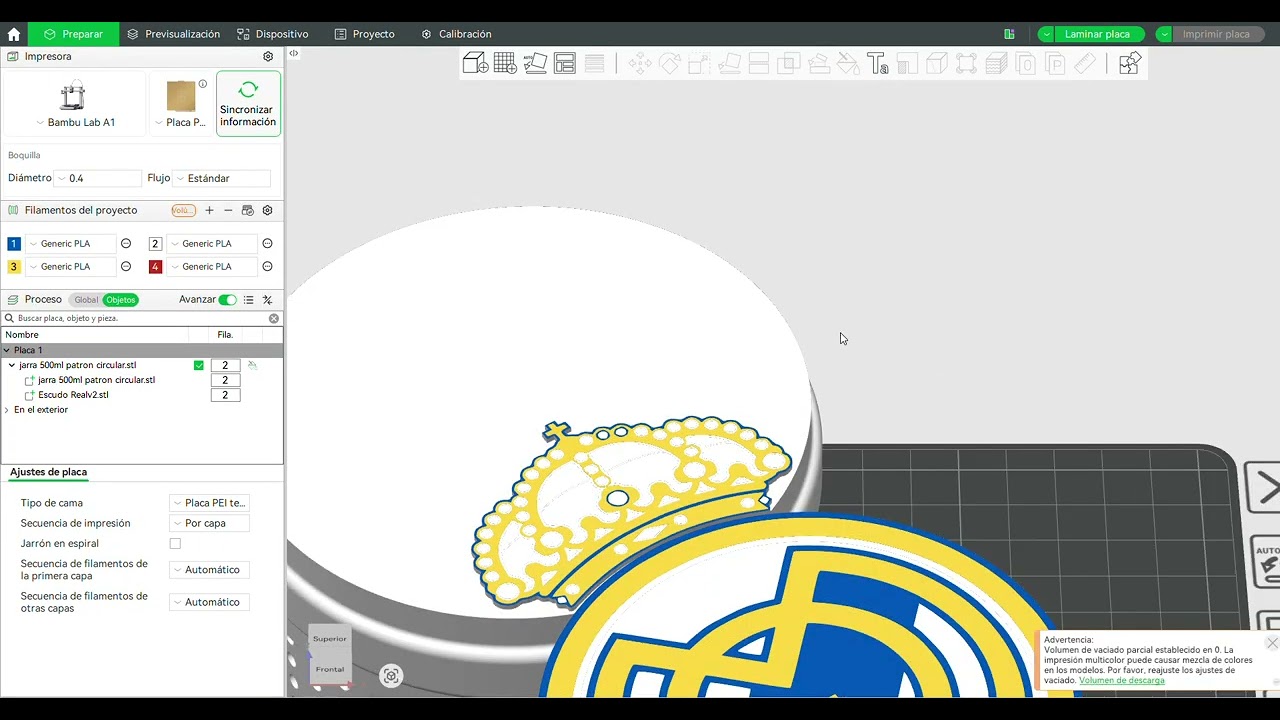Run the Auto orient tool
The width and height of the screenshot is (1280, 720).
[535, 64]
